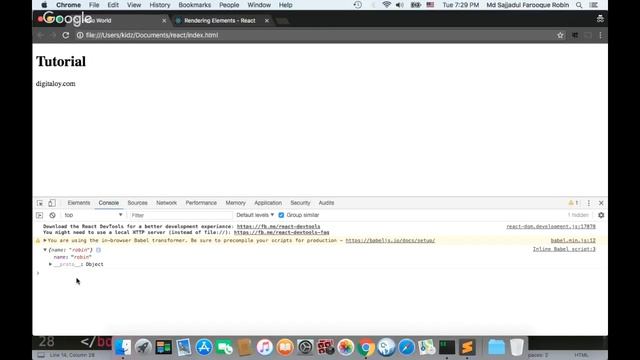Click the address bar showing index.html path
The width and height of the screenshot is (640, 360).
coord(152,35)
